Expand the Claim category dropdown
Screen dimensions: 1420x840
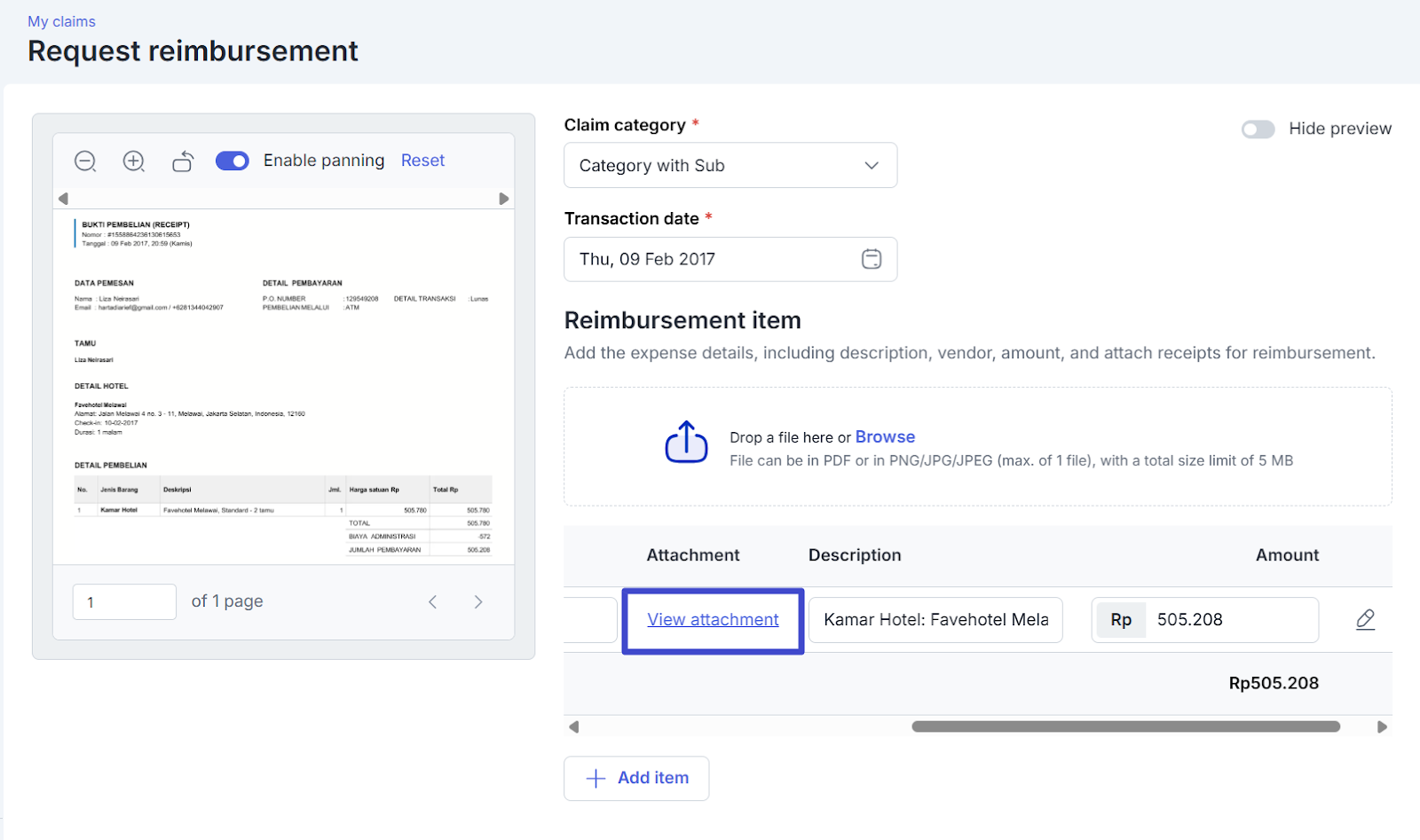[x=730, y=166]
